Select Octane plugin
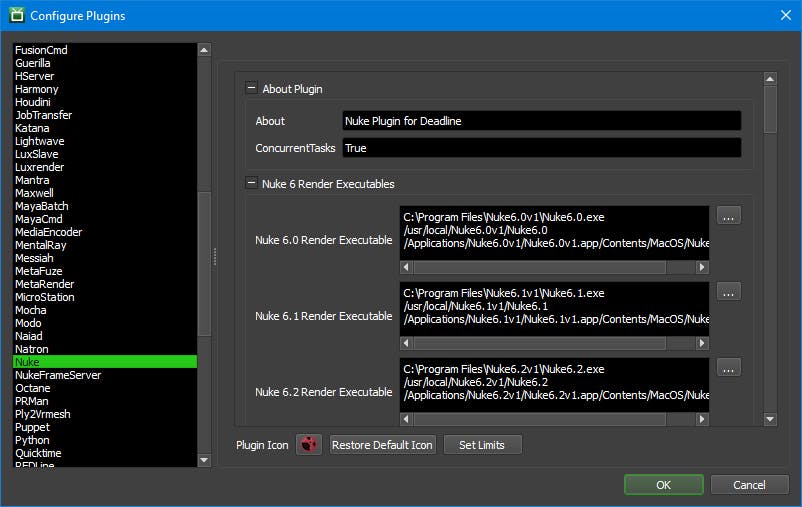802x507 pixels. pyautogui.click(x=105, y=388)
